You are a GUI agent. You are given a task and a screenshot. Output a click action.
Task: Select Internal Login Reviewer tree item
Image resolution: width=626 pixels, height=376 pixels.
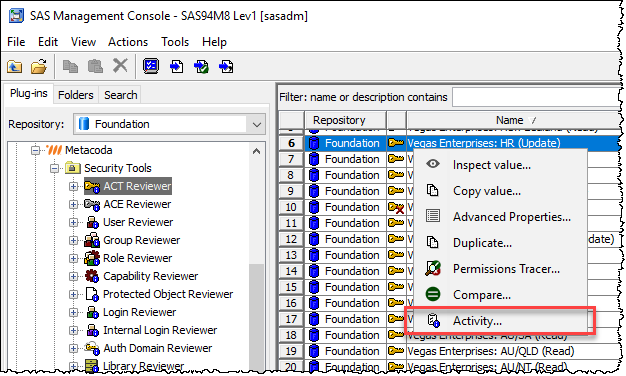pyautogui.click(x=160, y=330)
